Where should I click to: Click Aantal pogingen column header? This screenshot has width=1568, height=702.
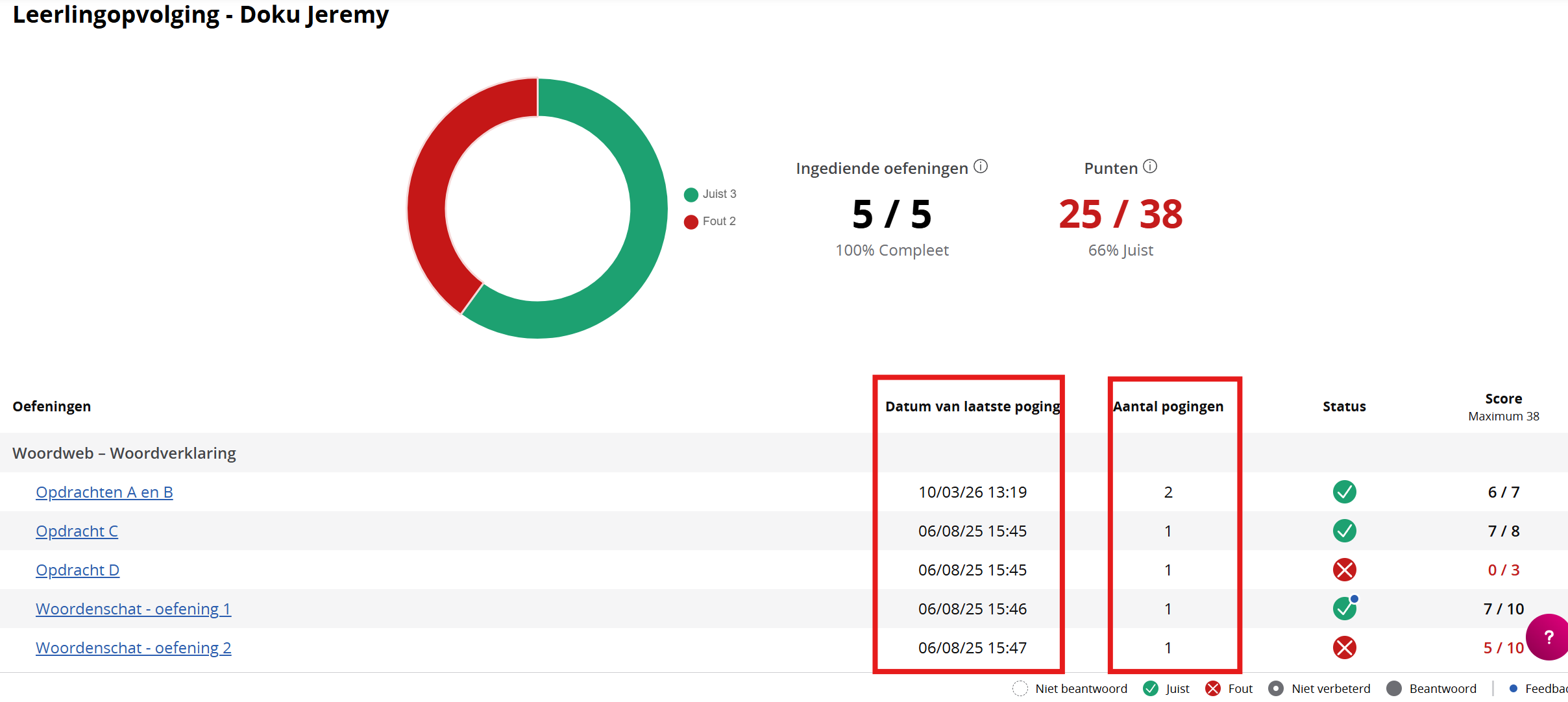pyautogui.click(x=1168, y=407)
